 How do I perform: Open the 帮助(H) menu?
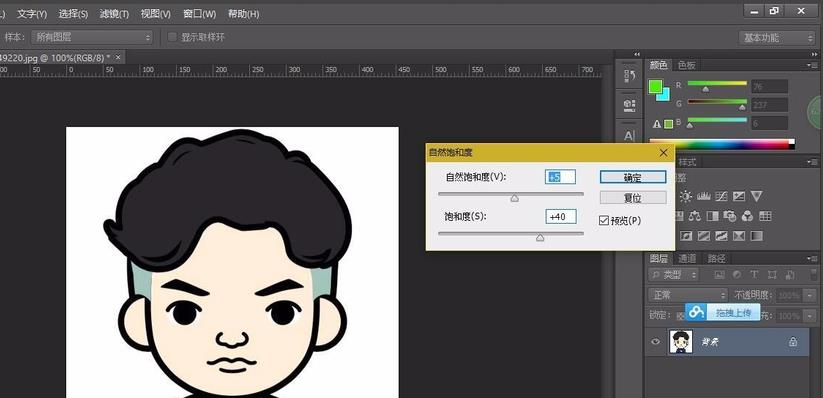click(244, 14)
